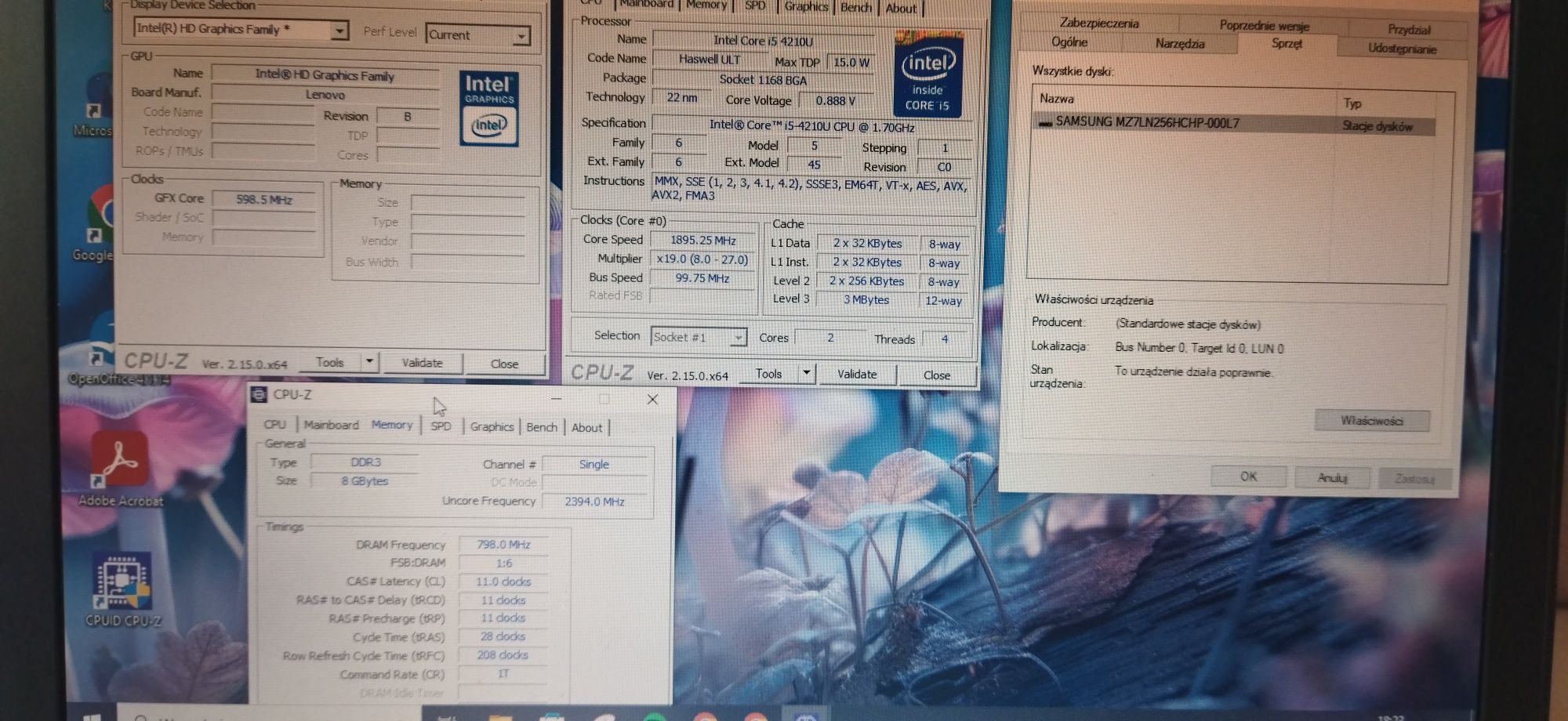Click the Bus Speed 99.75 MHz value
1568x721 pixels.
point(702,278)
